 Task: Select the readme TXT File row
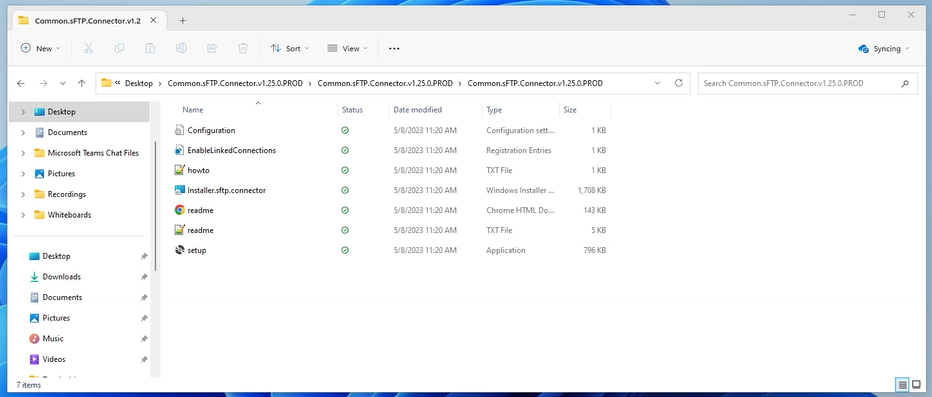[391, 231]
